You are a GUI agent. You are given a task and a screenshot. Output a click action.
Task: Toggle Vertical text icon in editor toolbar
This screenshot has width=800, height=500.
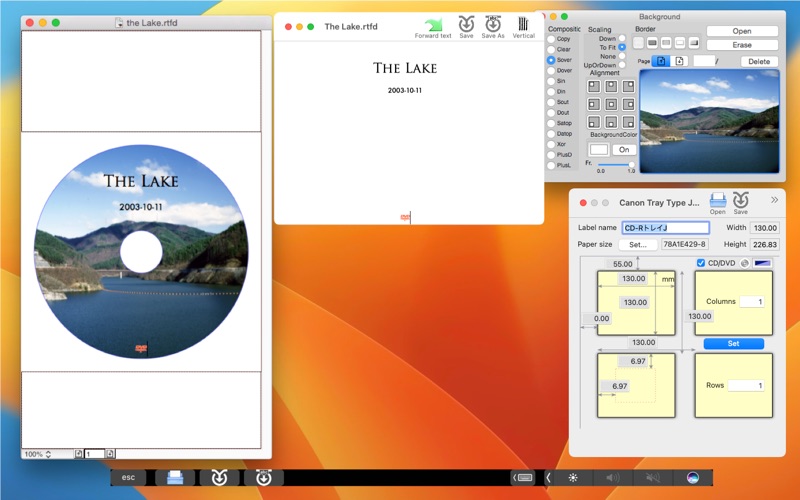[523, 24]
